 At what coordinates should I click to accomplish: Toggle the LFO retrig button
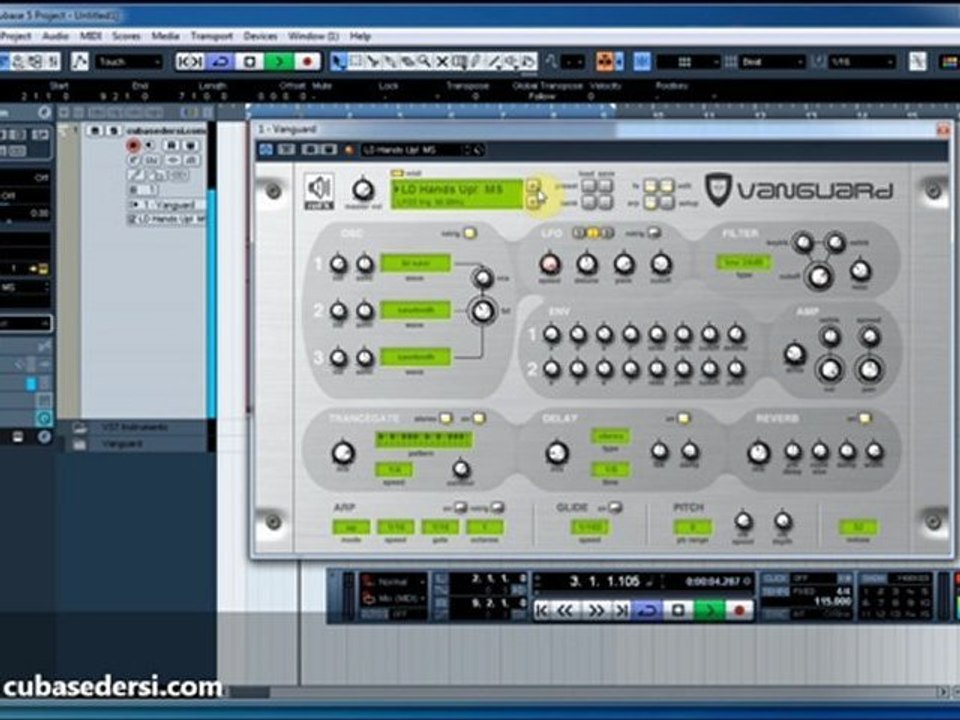pyautogui.click(x=653, y=233)
